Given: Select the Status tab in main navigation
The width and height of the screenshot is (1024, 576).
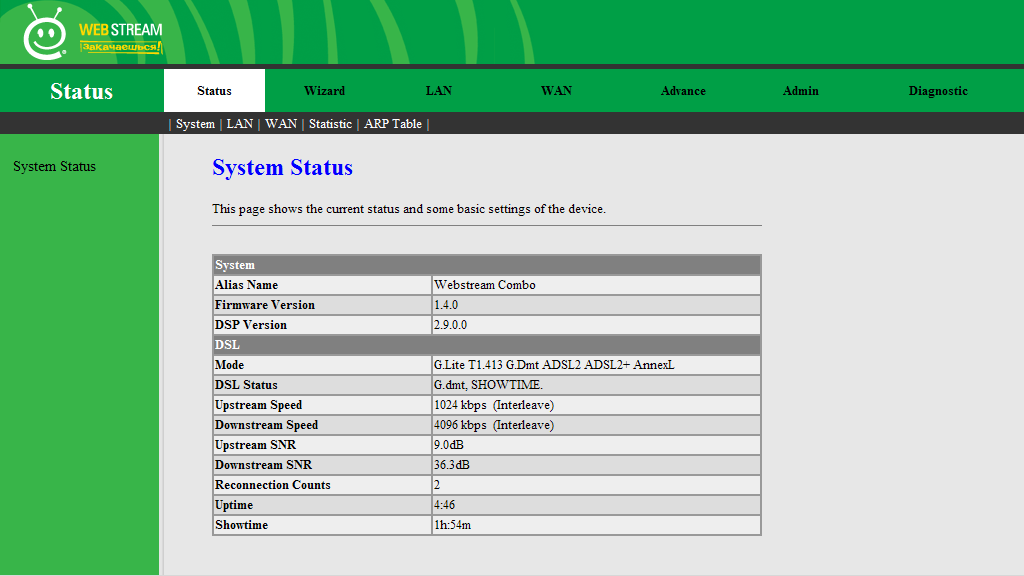Looking at the screenshot, I should (214, 91).
